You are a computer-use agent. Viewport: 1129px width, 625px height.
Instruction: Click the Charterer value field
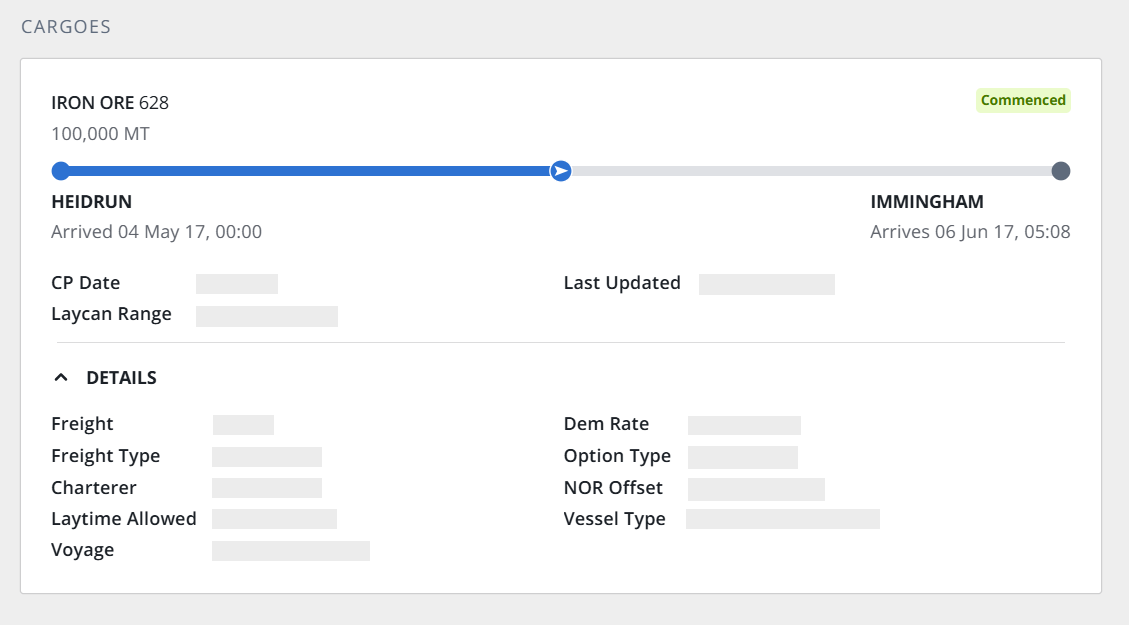[x=267, y=488]
